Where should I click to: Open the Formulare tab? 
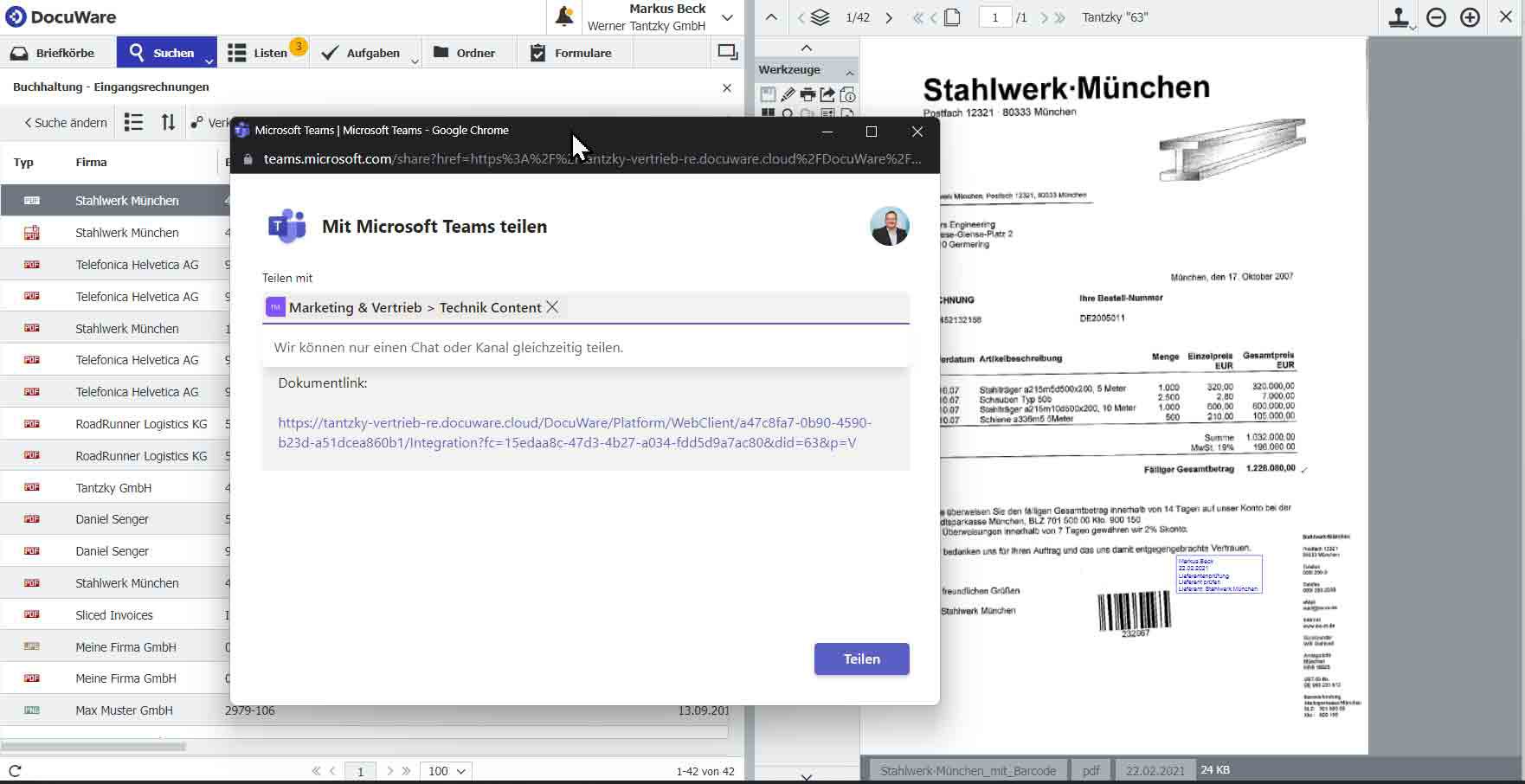[x=571, y=53]
